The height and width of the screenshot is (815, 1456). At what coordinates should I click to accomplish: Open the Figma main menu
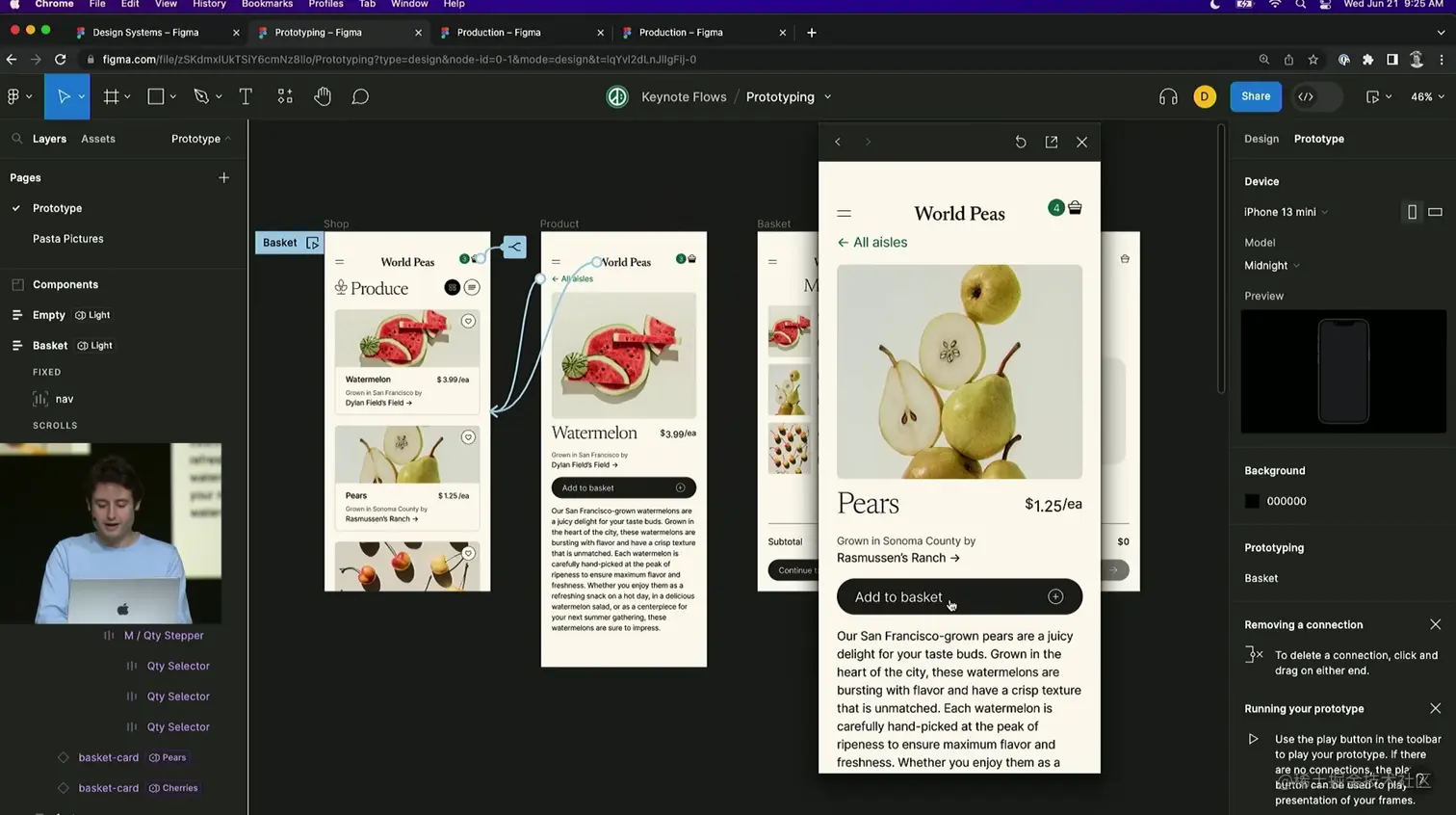coord(14,96)
